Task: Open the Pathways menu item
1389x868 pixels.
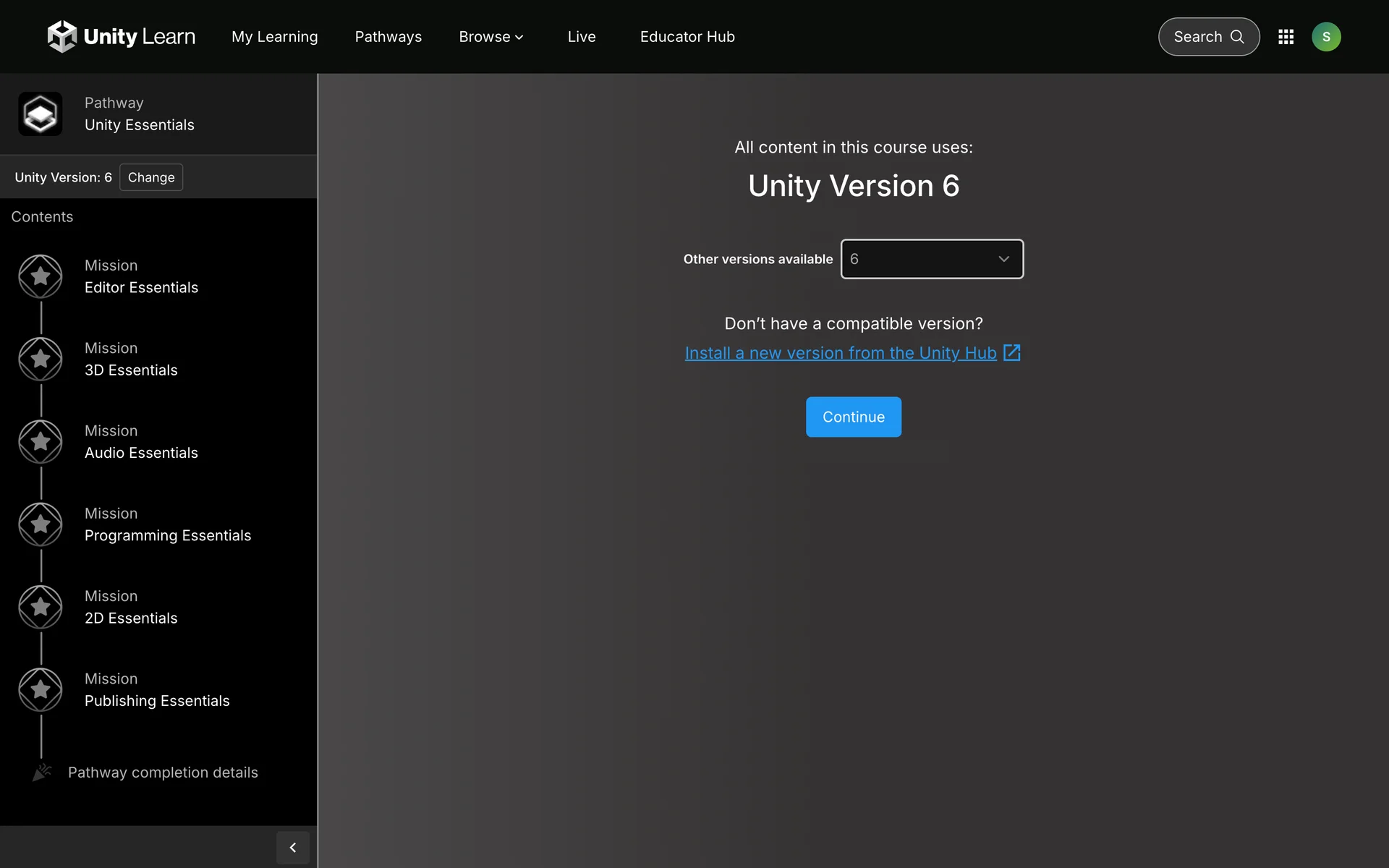Action: (388, 37)
